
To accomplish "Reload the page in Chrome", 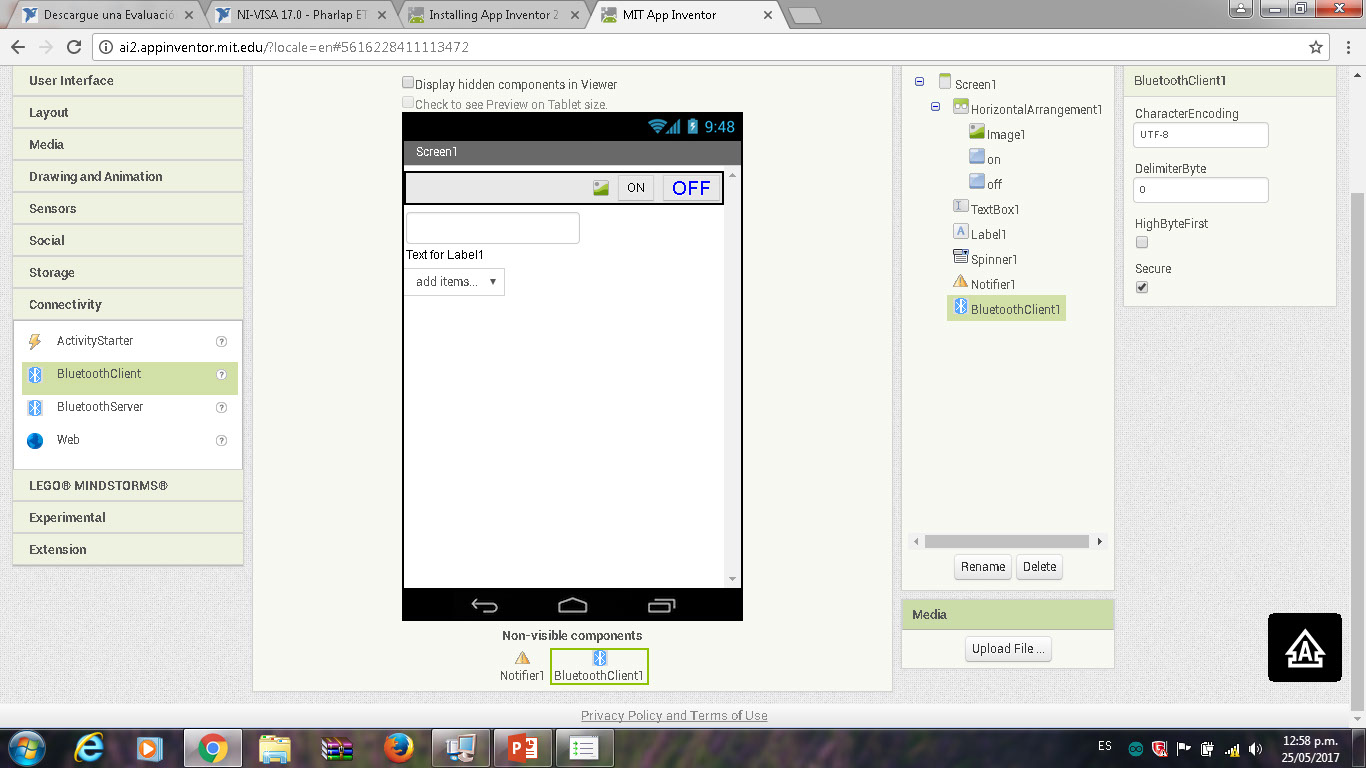I will [x=74, y=47].
